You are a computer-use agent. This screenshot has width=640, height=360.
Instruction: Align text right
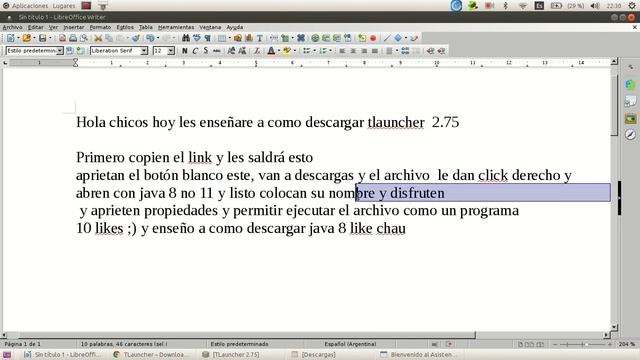364,51
